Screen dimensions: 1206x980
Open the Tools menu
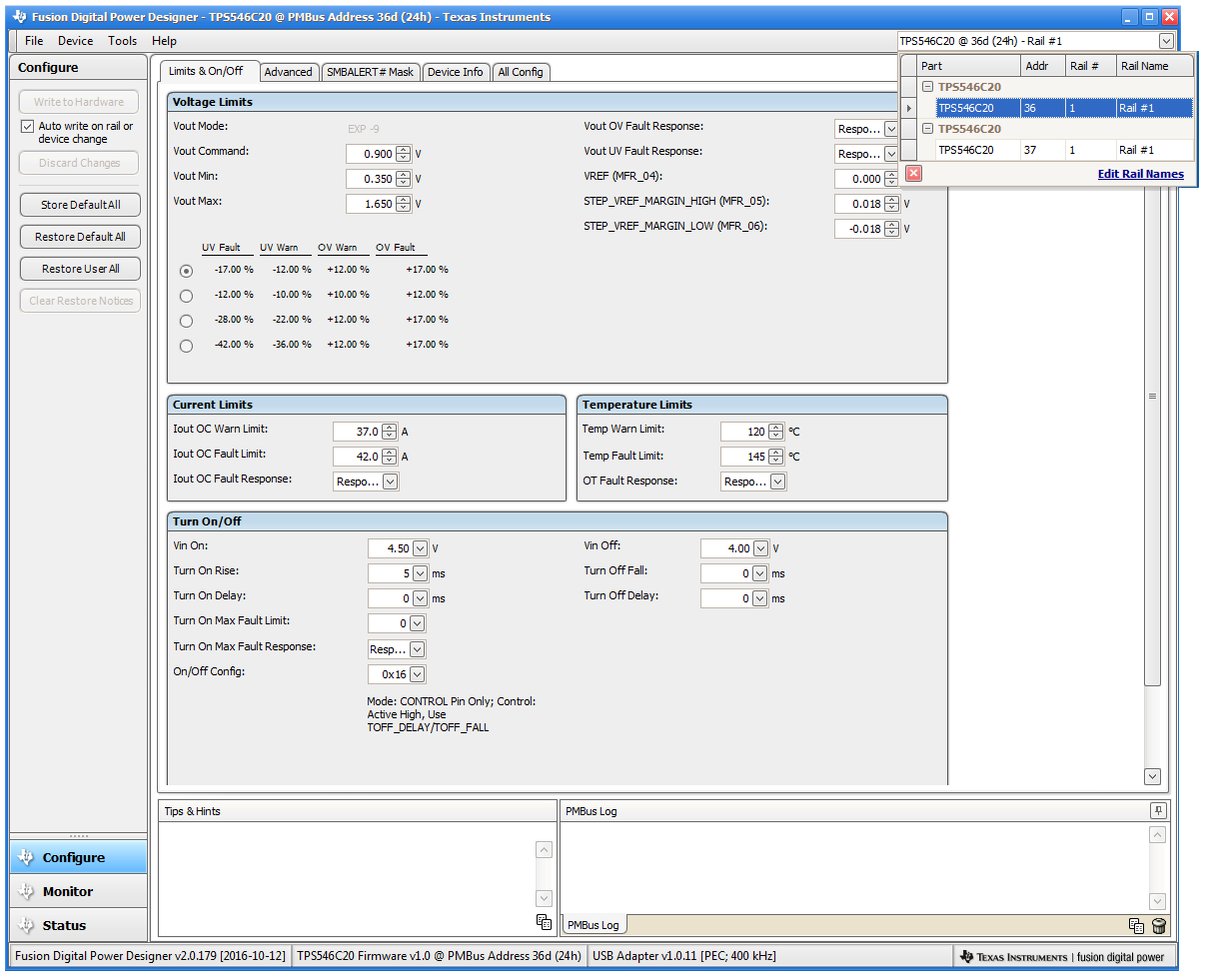click(x=122, y=41)
